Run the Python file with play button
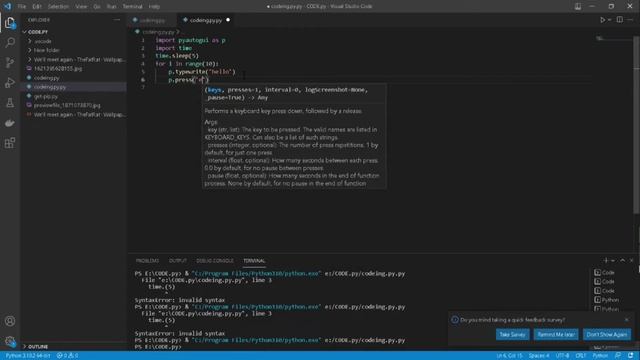This screenshot has width=640, height=360. pyautogui.click(x=602, y=20)
